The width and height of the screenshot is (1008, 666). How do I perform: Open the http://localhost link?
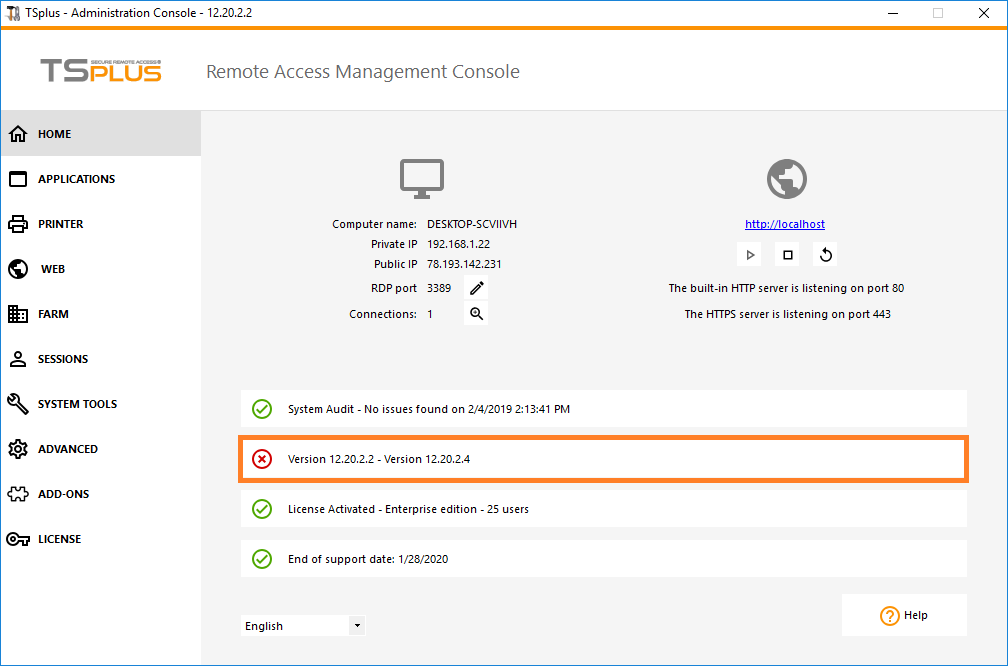[x=785, y=224]
